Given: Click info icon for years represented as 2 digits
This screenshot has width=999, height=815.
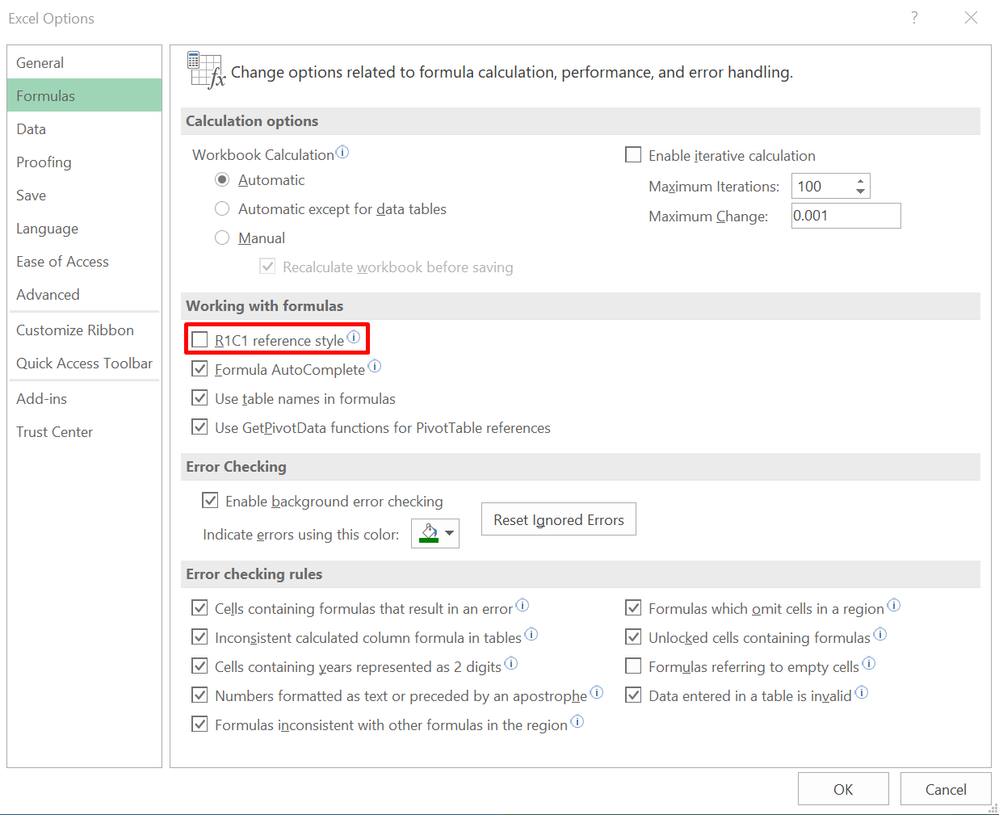Looking at the screenshot, I should [x=511, y=663].
